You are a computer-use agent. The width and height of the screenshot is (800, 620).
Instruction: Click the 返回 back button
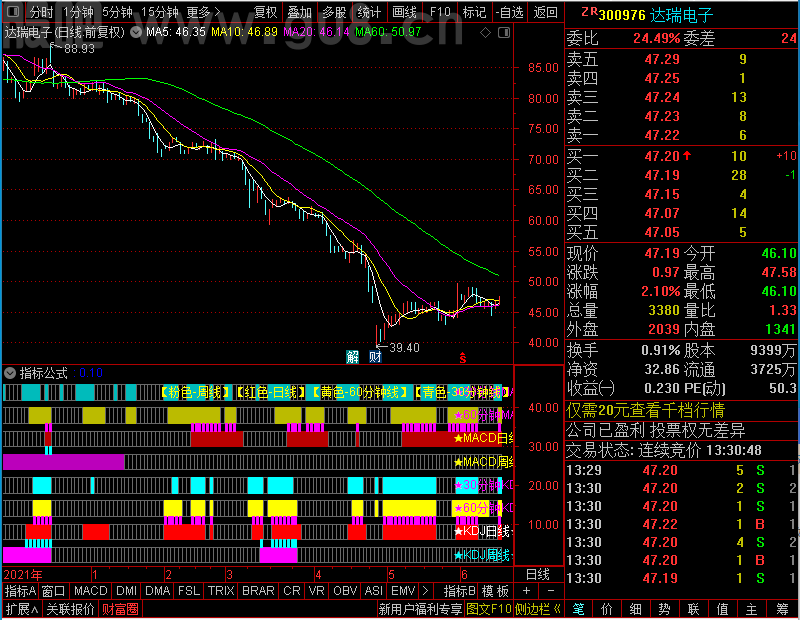coord(545,12)
